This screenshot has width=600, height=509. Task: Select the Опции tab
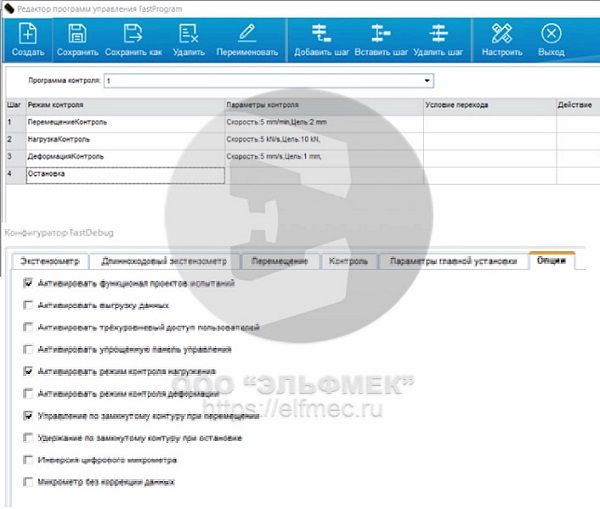[551, 260]
